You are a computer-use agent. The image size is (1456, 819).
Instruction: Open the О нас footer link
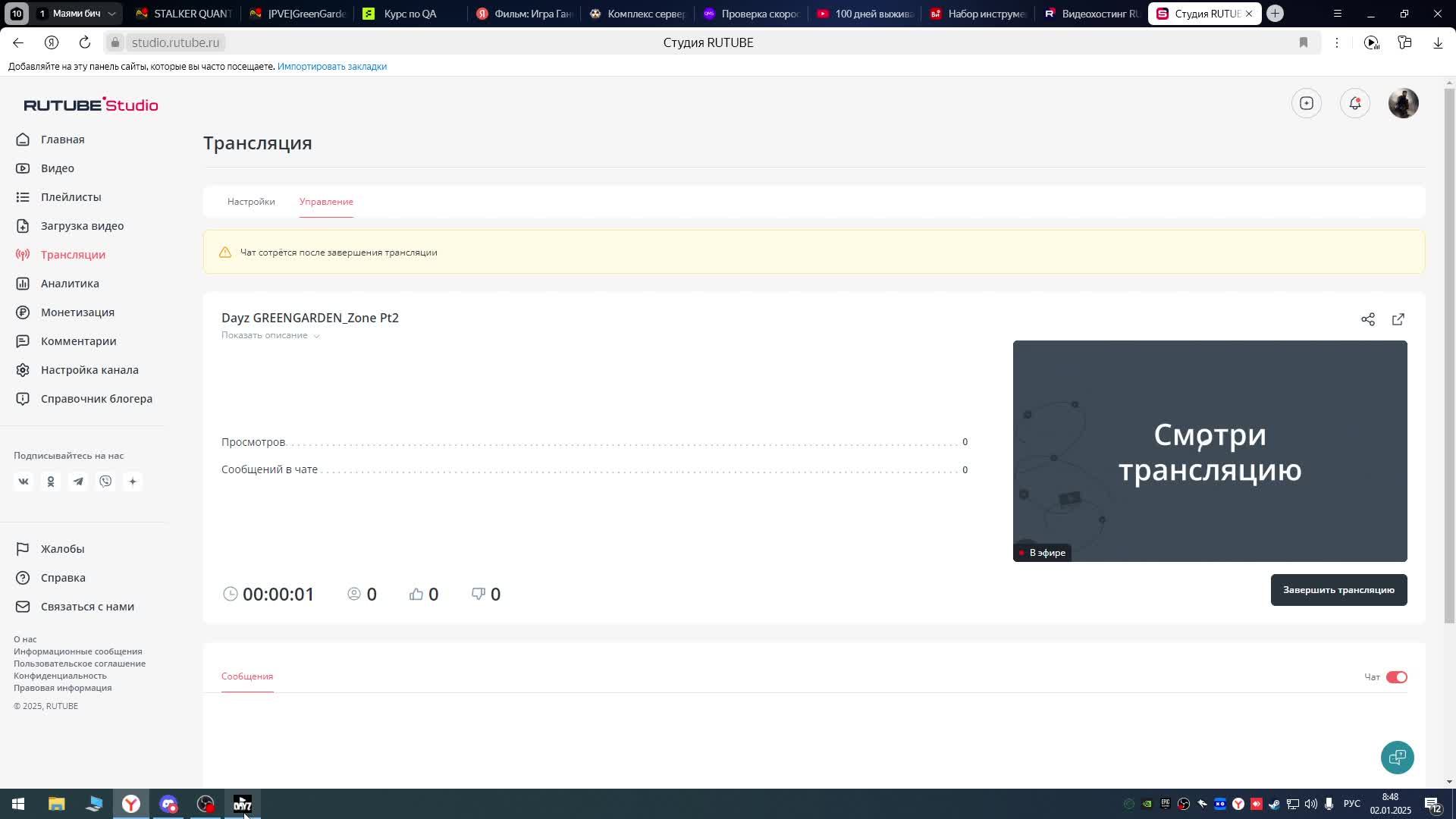(25, 639)
